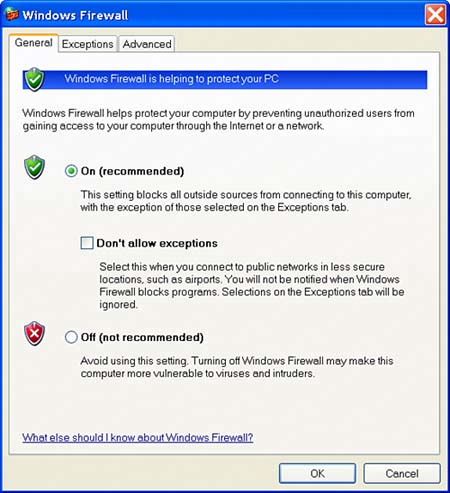Select the General tab
The width and height of the screenshot is (450, 493).
point(33,43)
